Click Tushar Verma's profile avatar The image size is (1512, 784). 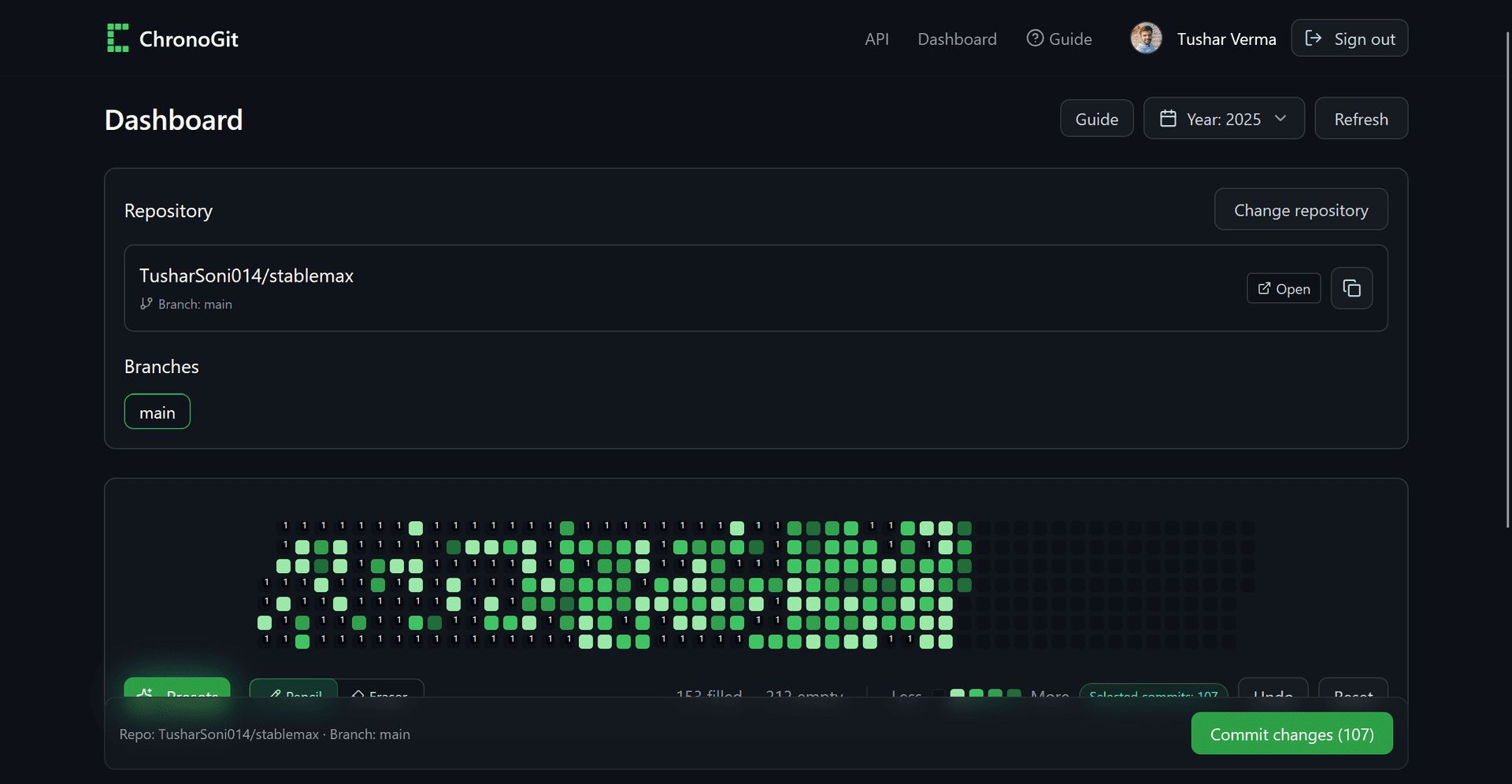(x=1146, y=38)
